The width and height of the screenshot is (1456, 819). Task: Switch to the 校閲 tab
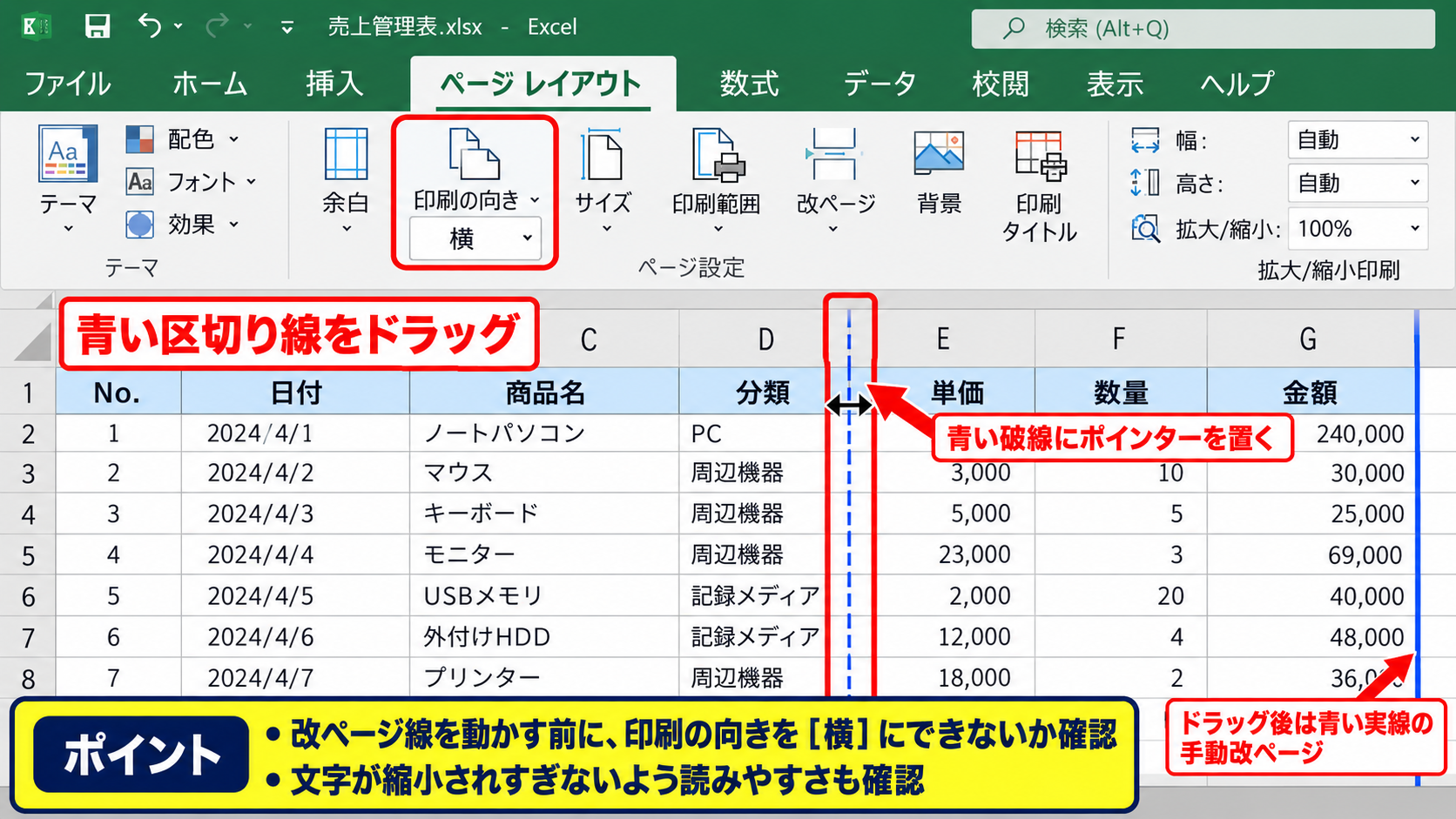point(1001,84)
